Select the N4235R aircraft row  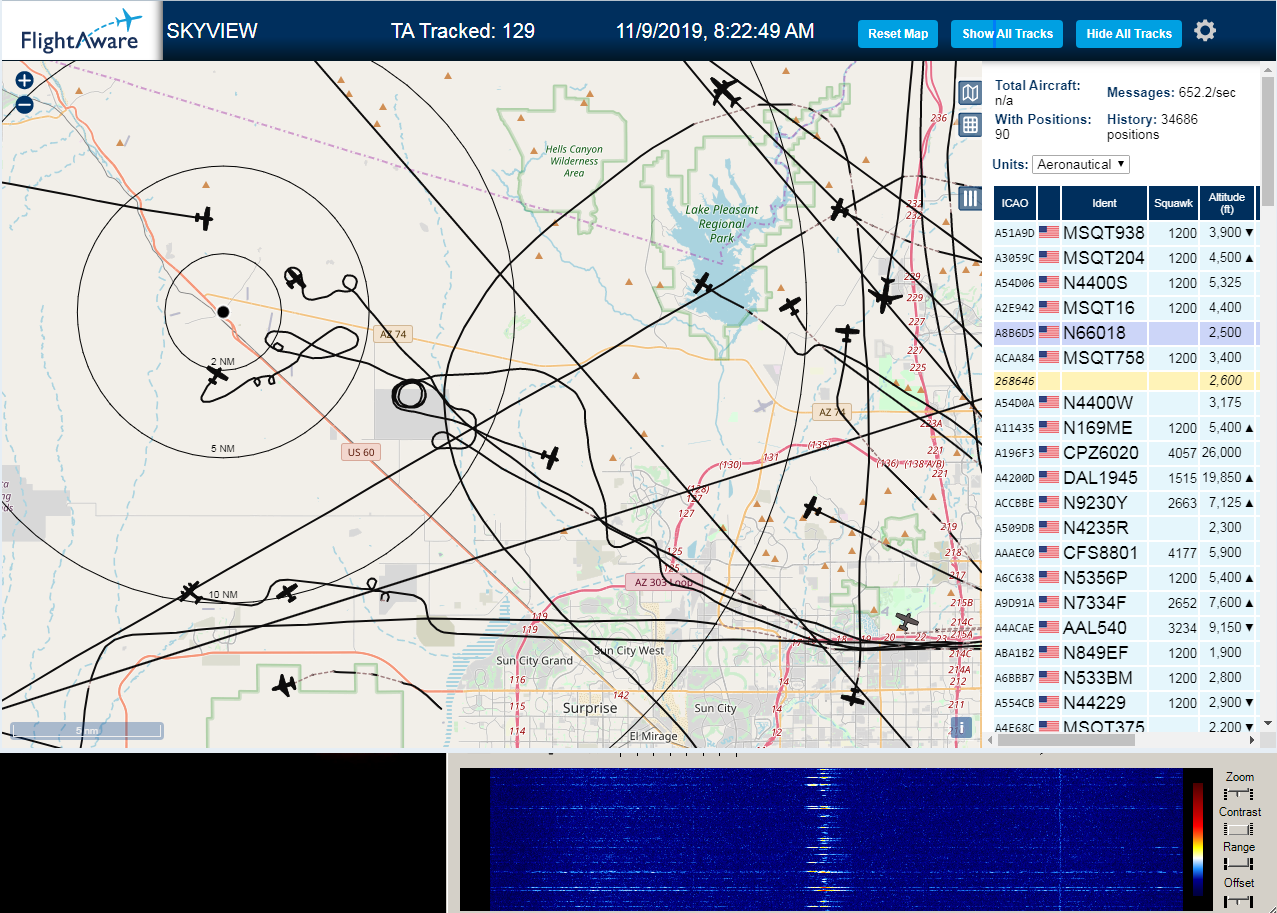(x=1125, y=527)
